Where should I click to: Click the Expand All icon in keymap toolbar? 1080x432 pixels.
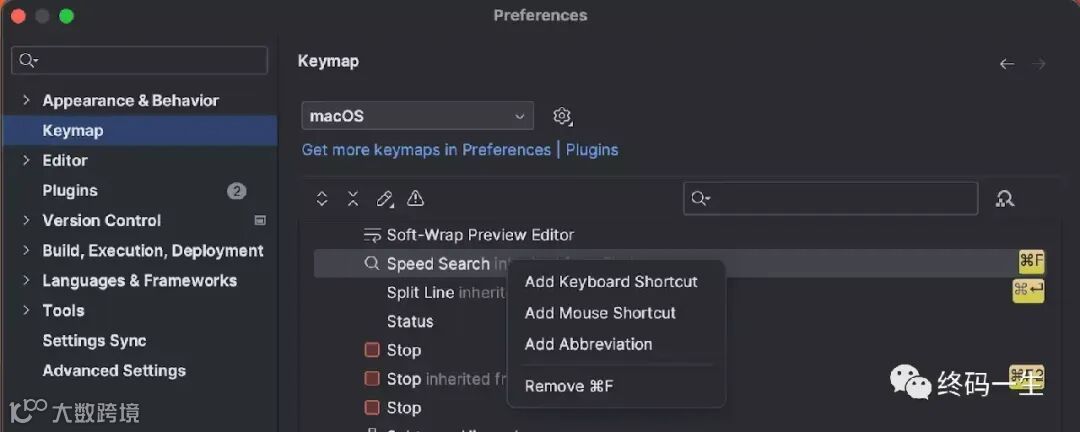pos(322,199)
